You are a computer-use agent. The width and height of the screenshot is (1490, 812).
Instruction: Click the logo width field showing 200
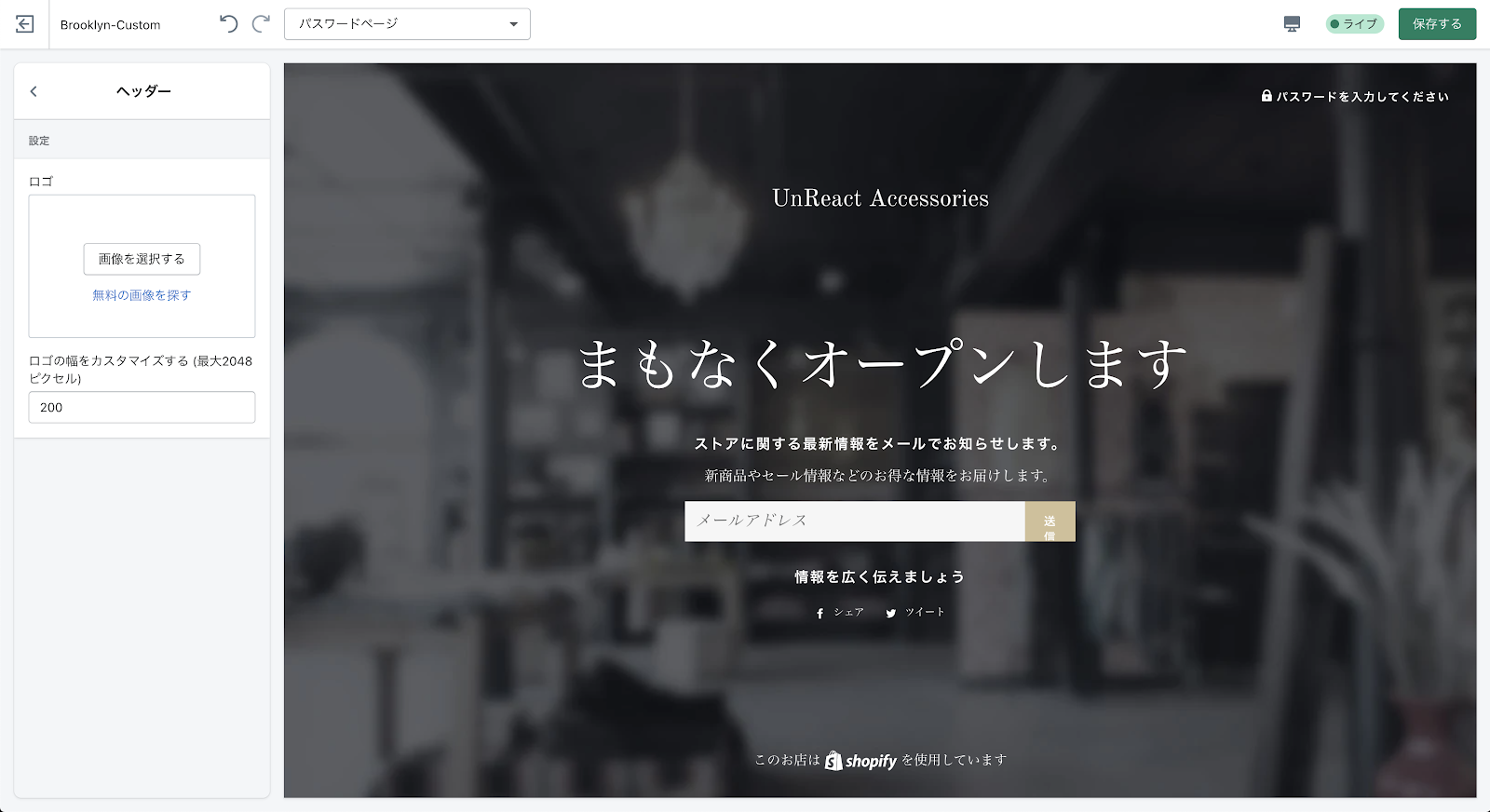pyautogui.click(x=142, y=408)
